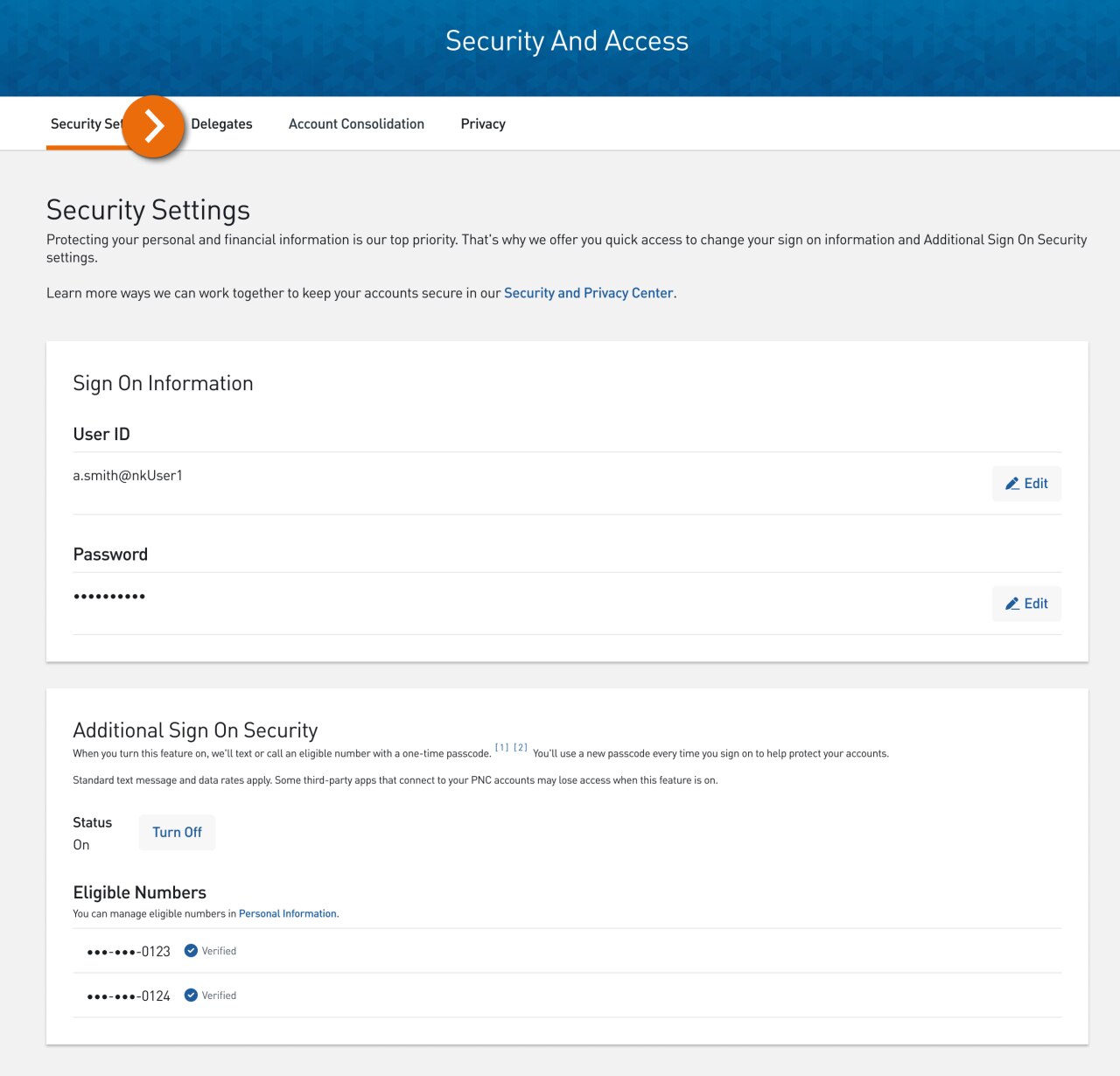This screenshot has width=1120, height=1076.
Task: Click the masked password dots field
Action: [x=108, y=596]
